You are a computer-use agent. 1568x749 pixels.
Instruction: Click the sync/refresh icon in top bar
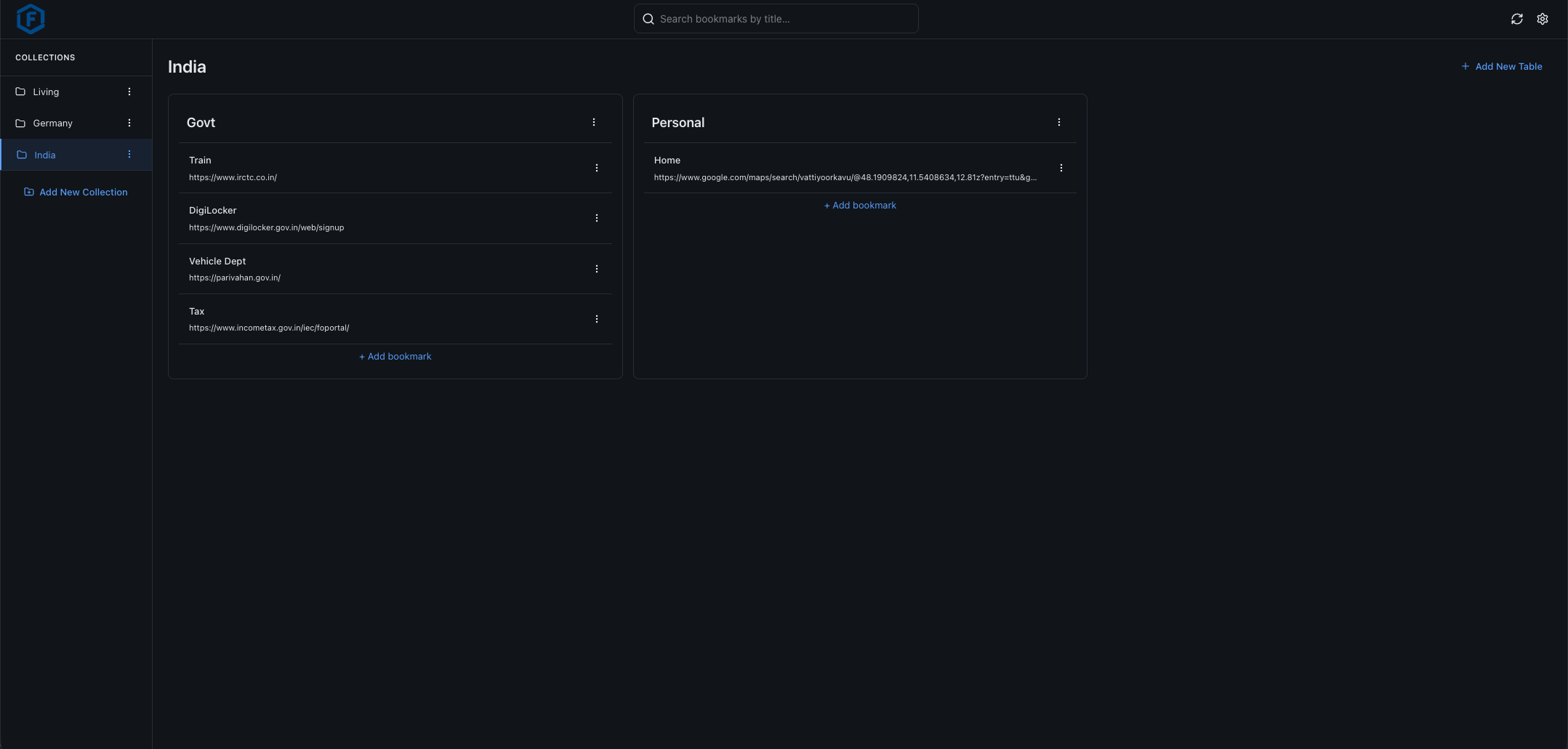click(x=1516, y=18)
